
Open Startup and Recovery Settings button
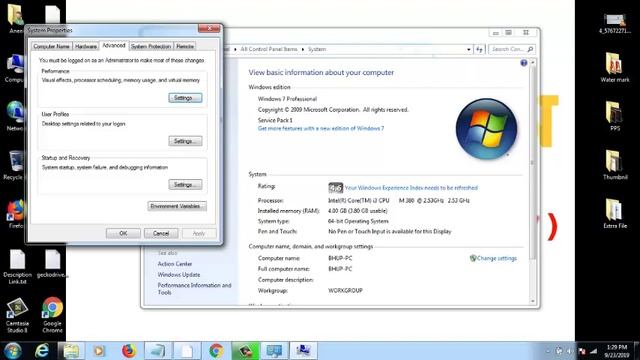point(185,185)
